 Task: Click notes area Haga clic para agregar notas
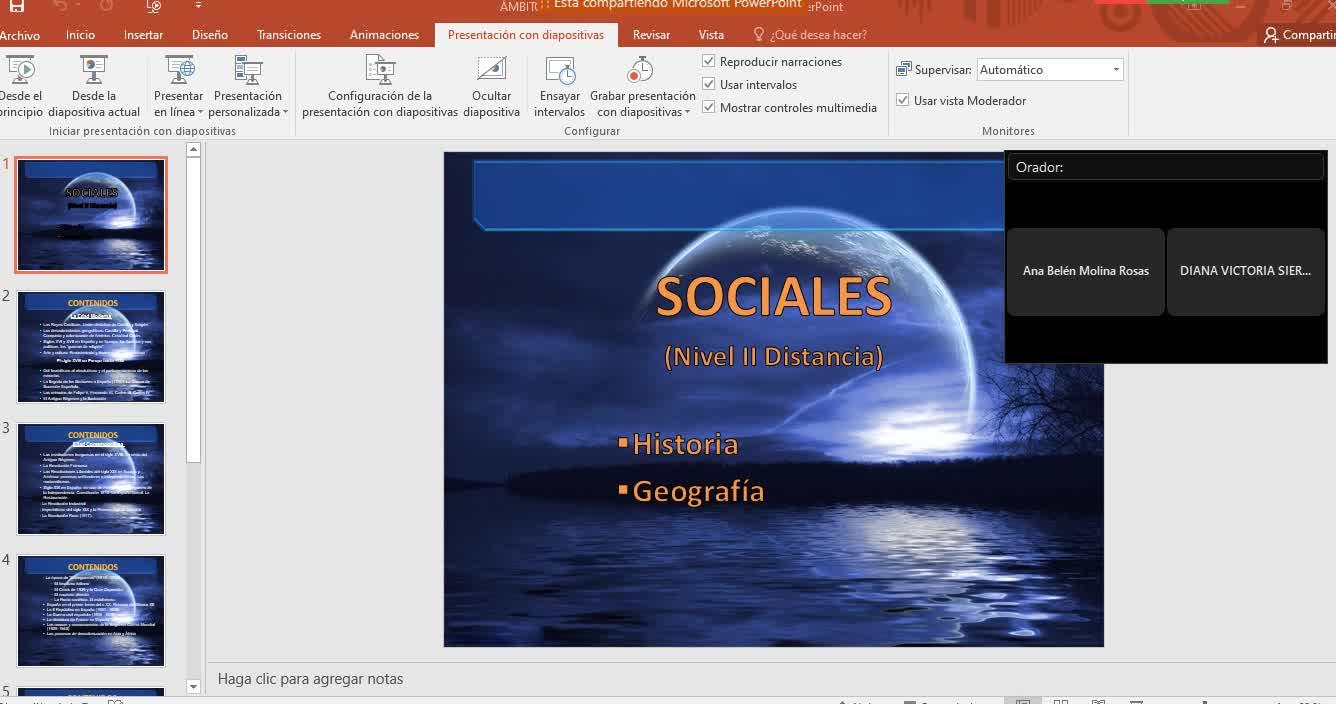point(310,679)
